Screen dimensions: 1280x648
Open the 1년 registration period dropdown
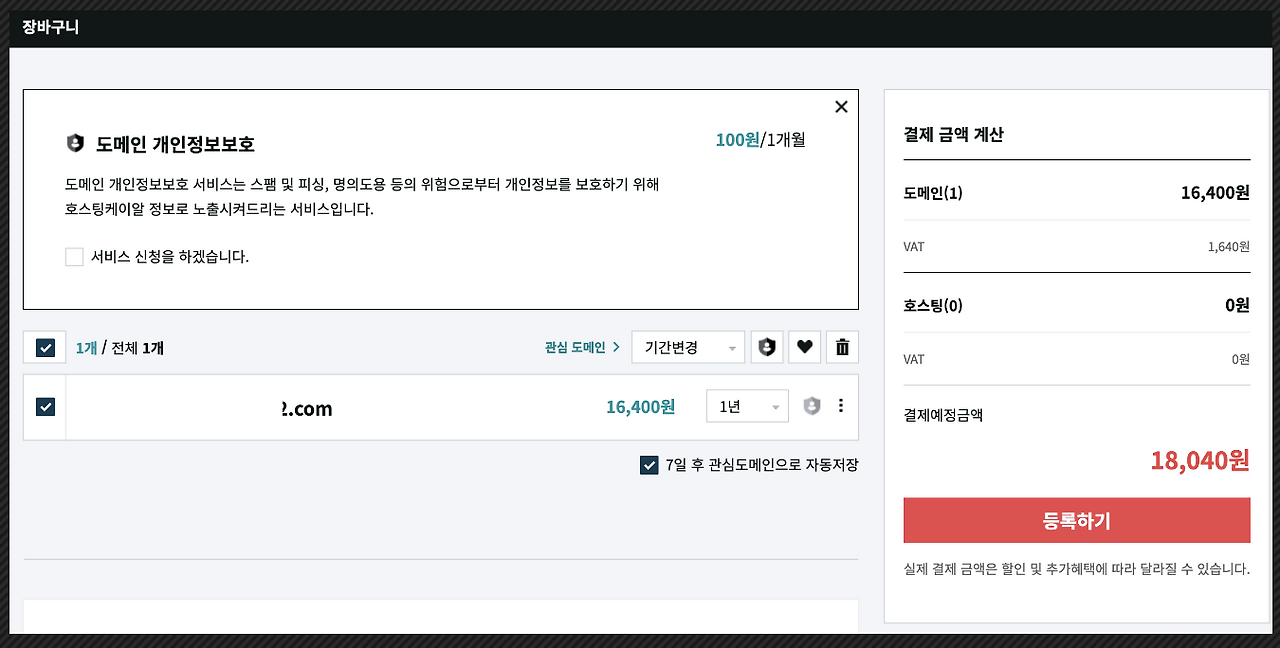747,406
